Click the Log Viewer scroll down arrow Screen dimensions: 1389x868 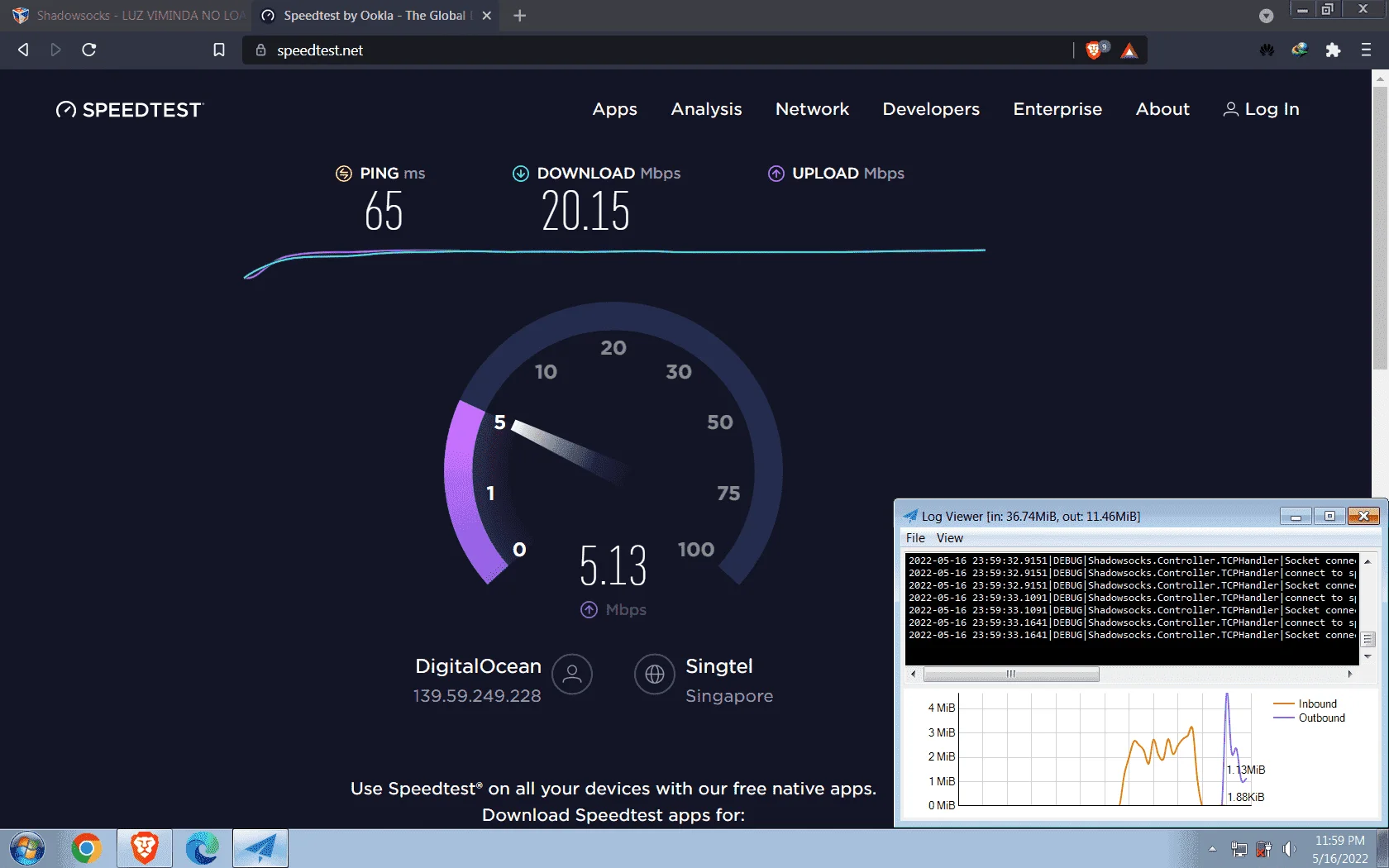click(1368, 657)
